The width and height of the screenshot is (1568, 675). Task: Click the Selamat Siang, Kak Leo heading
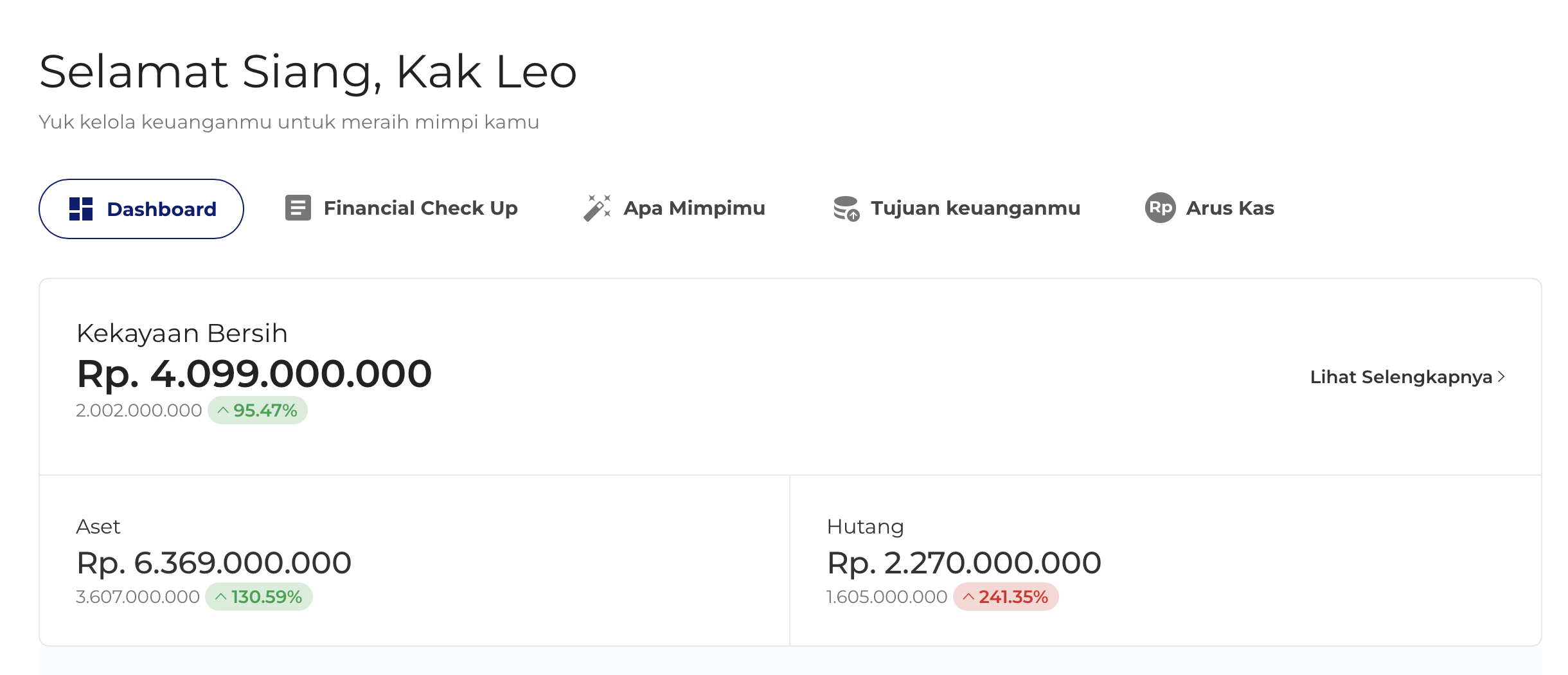tap(308, 71)
